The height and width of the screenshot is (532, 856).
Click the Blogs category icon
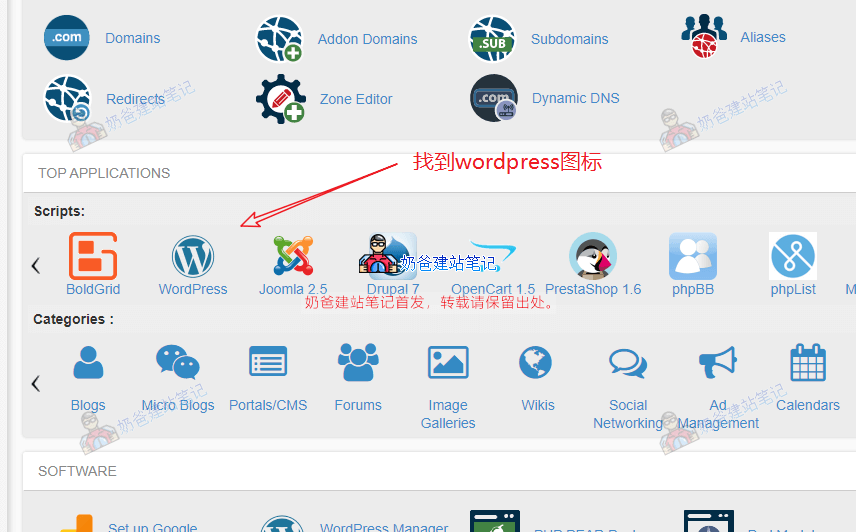click(x=88, y=362)
